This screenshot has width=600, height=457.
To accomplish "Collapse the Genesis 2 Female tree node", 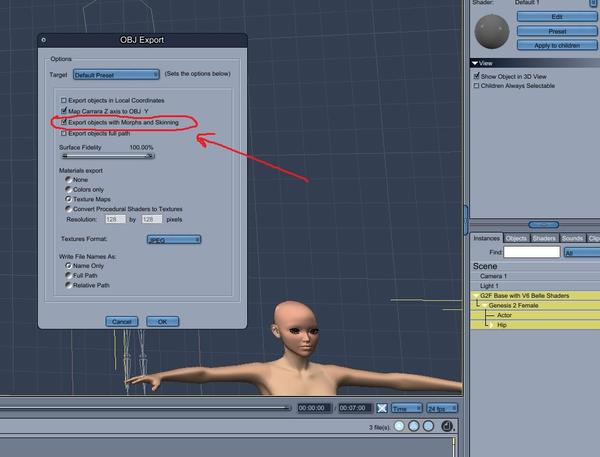I will [484, 305].
